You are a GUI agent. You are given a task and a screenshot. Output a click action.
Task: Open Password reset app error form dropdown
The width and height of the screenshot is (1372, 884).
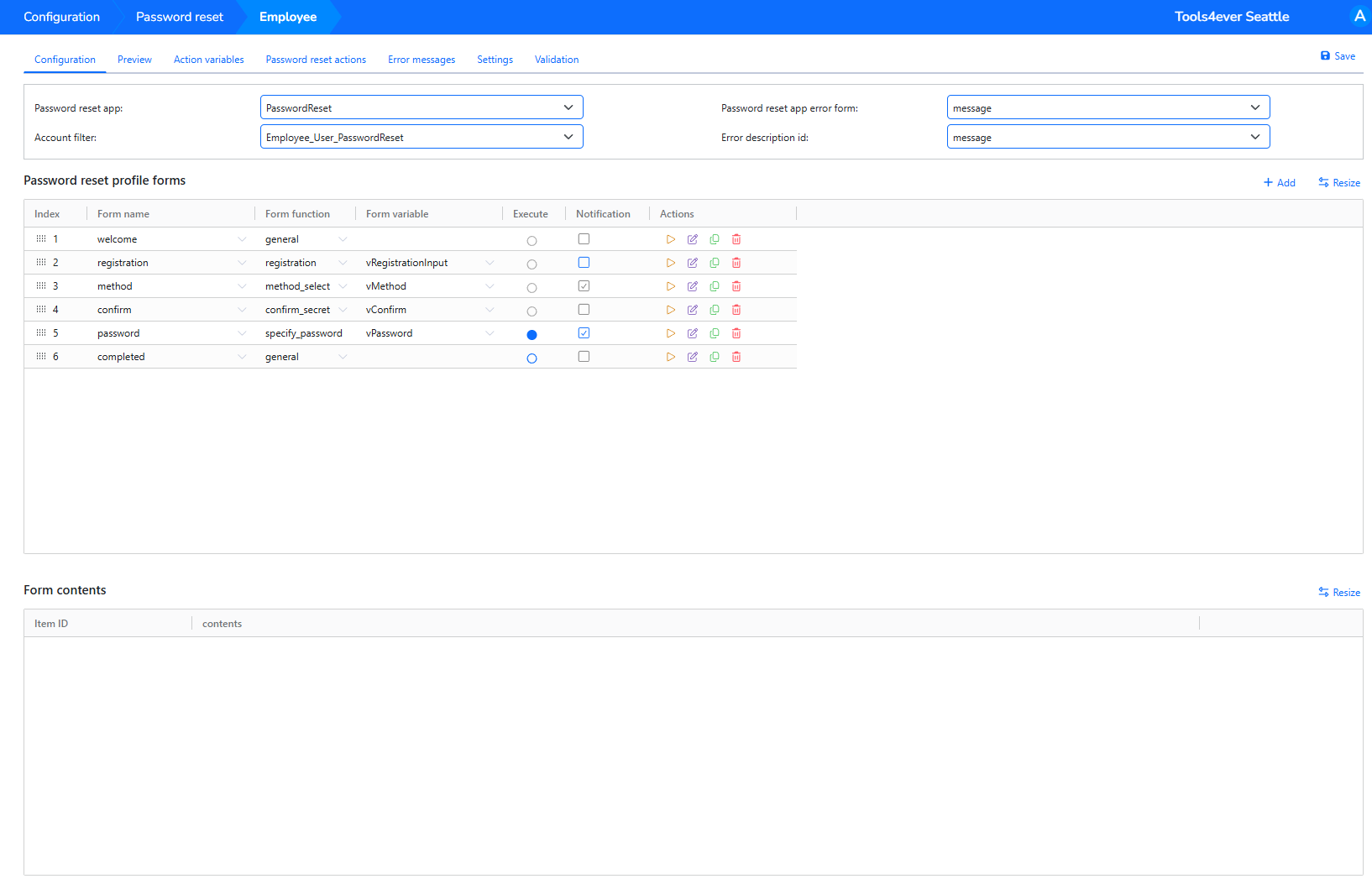point(1108,107)
